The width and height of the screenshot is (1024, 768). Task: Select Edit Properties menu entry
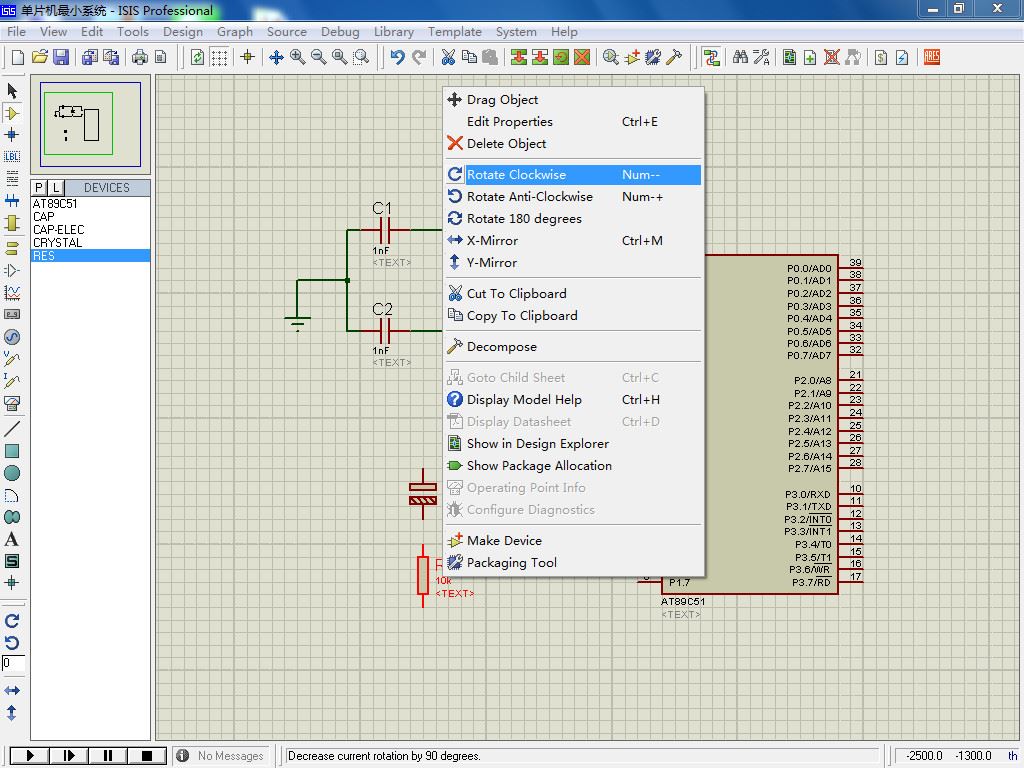pyautogui.click(x=509, y=122)
